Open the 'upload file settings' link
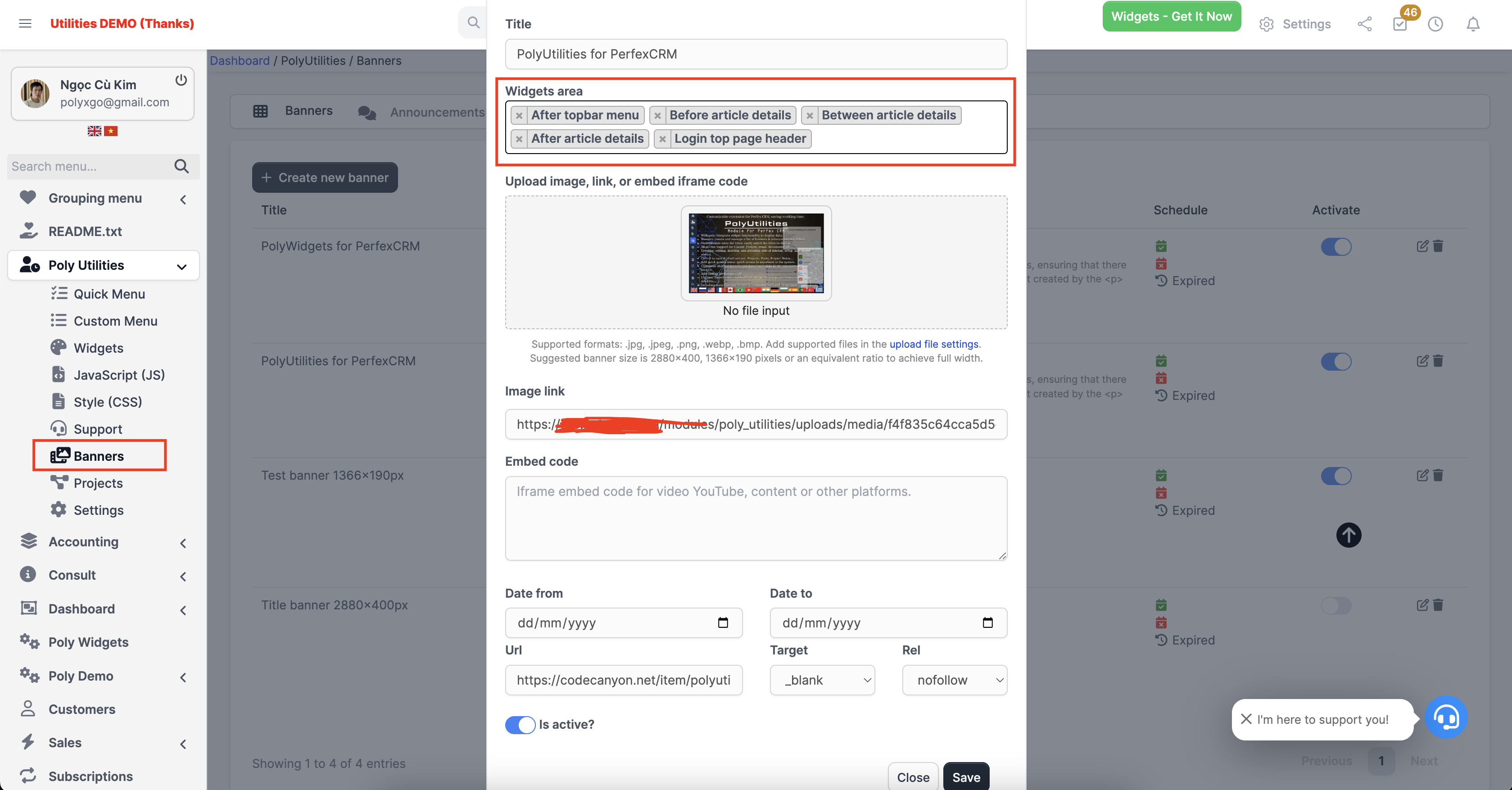1512x790 pixels. (x=933, y=344)
